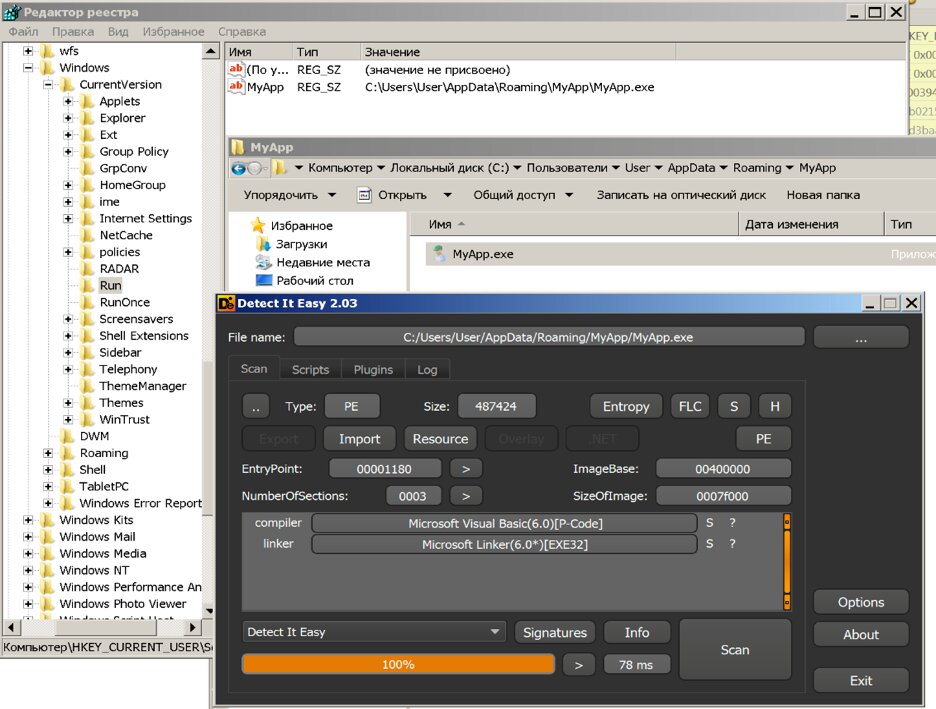Collapse the CurrentVersion registry key
The image size is (936, 709).
tap(48, 85)
